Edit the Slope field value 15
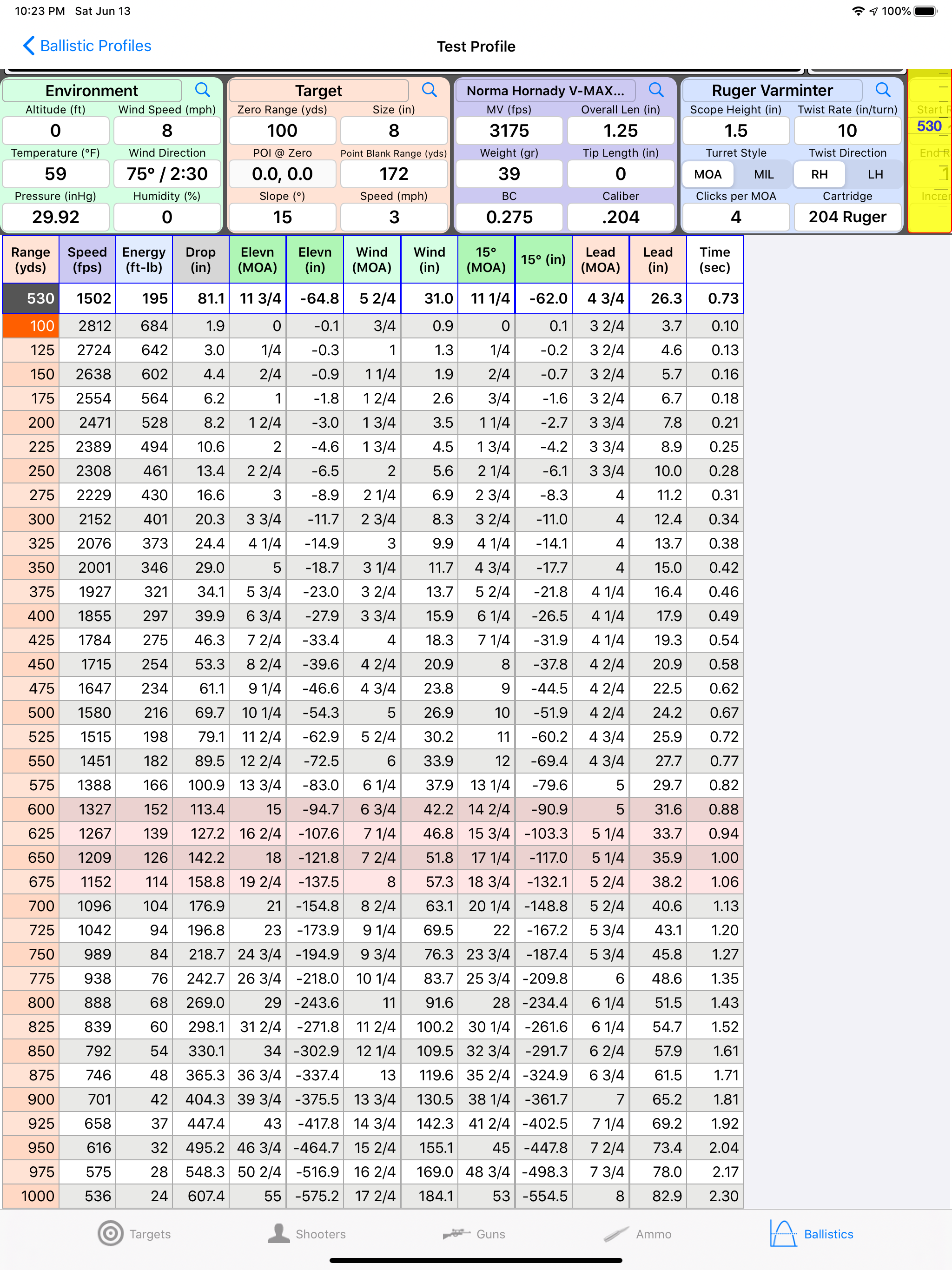 click(282, 217)
